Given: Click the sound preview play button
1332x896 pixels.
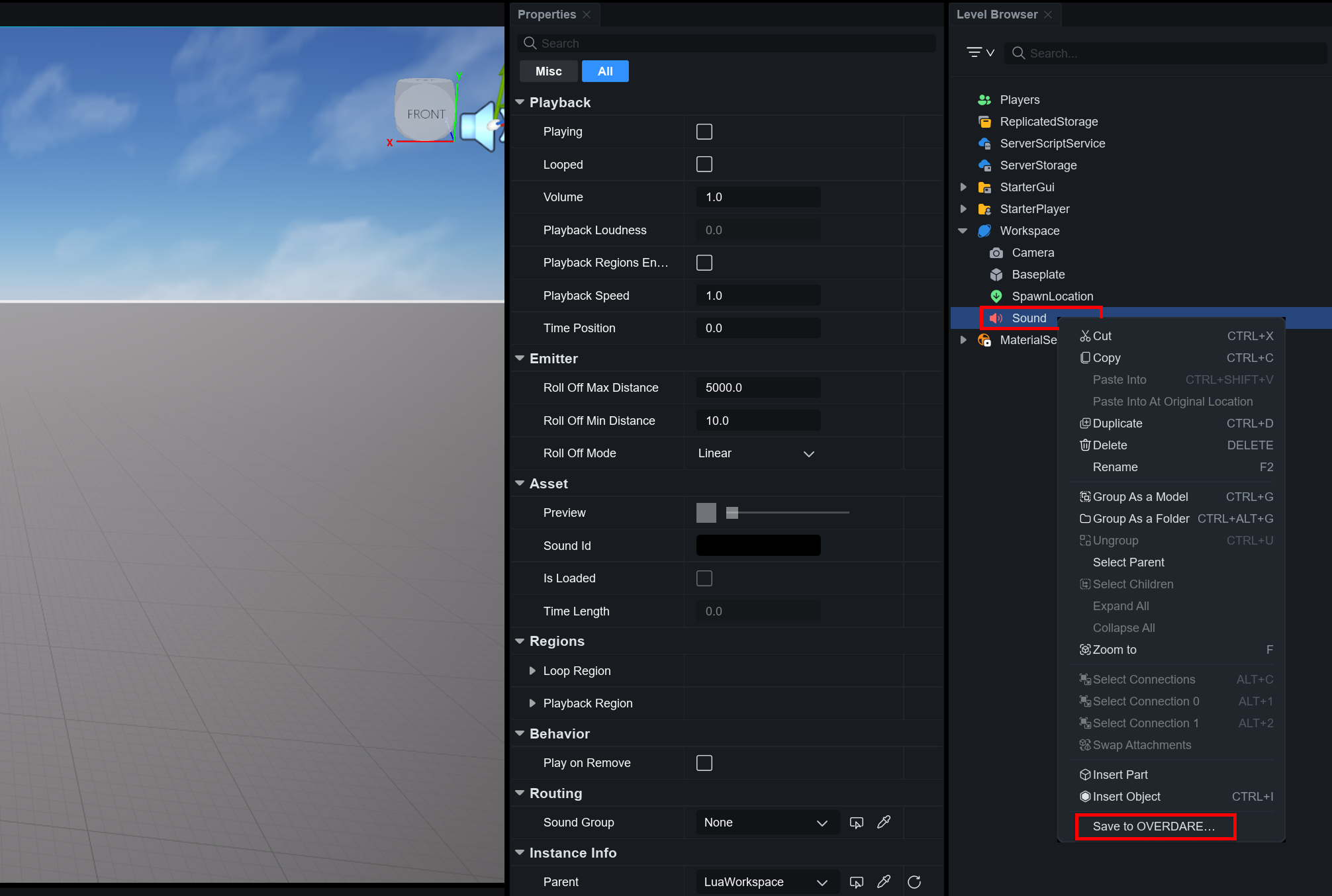Looking at the screenshot, I should 706,513.
